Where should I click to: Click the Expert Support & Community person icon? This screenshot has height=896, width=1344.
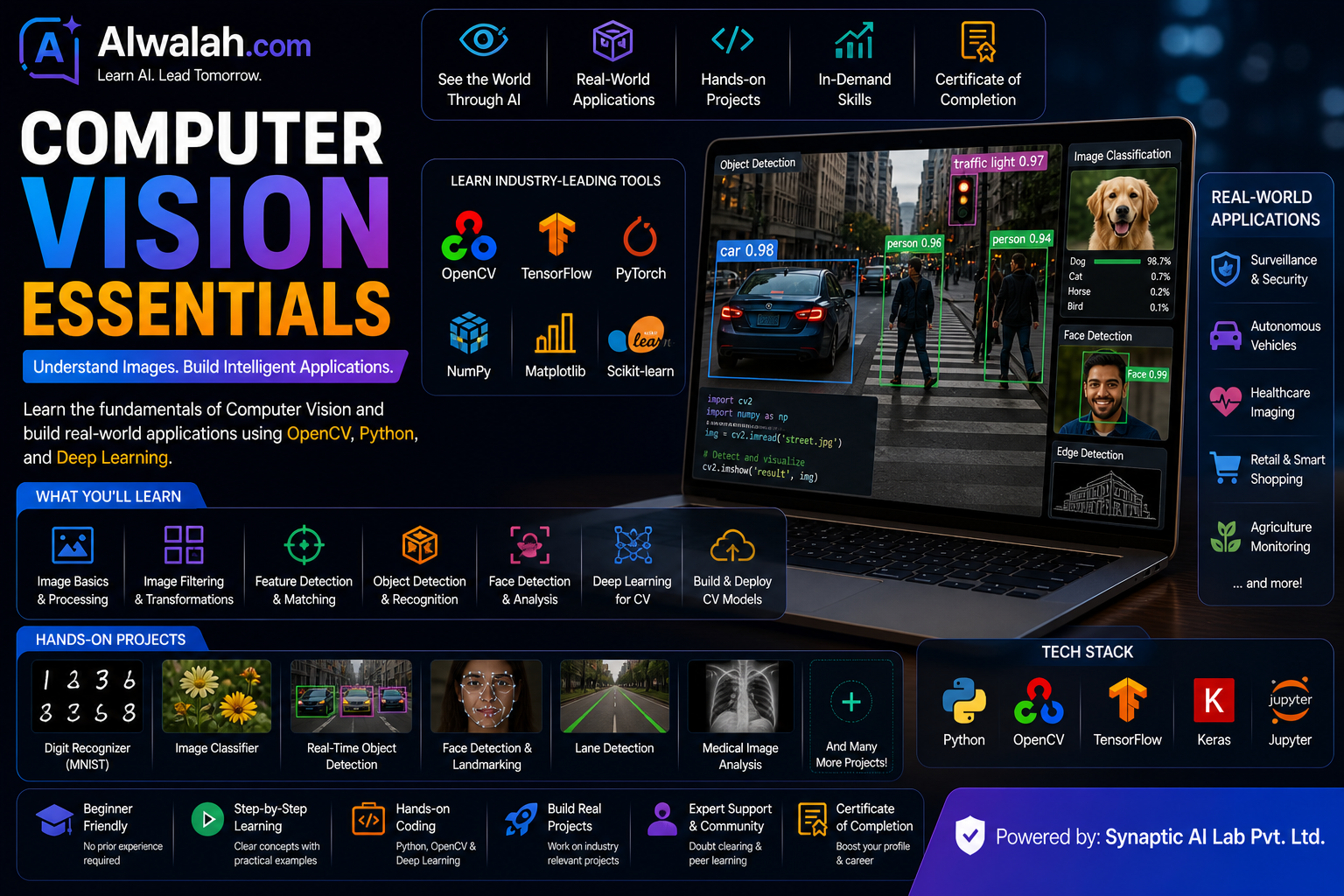662,819
